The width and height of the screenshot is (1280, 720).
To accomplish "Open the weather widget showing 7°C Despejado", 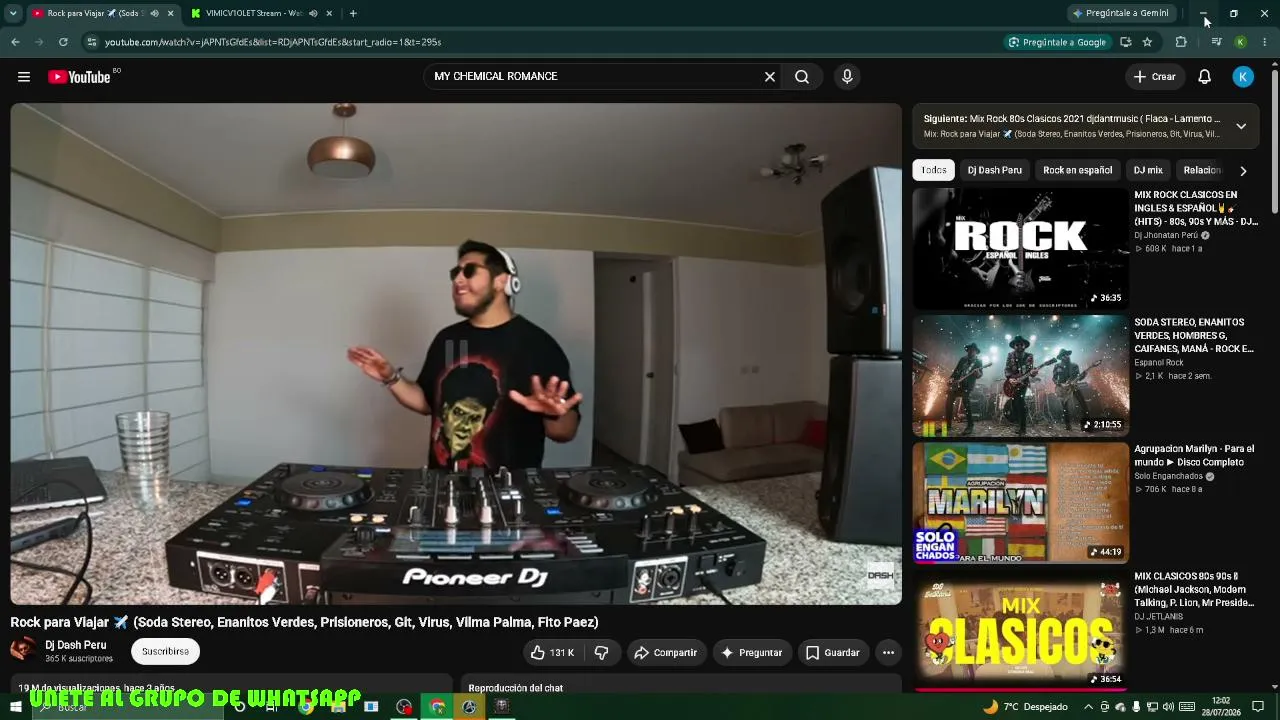I will coord(1025,707).
